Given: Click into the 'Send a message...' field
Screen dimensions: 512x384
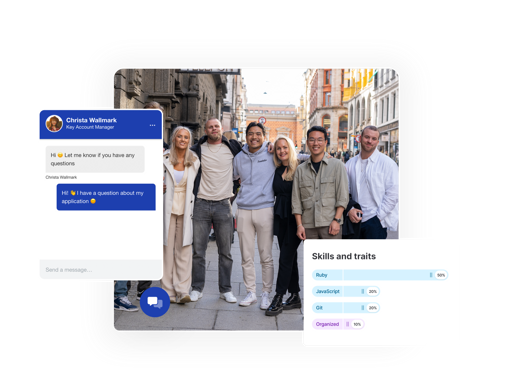Looking at the screenshot, I should (x=101, y=269).
